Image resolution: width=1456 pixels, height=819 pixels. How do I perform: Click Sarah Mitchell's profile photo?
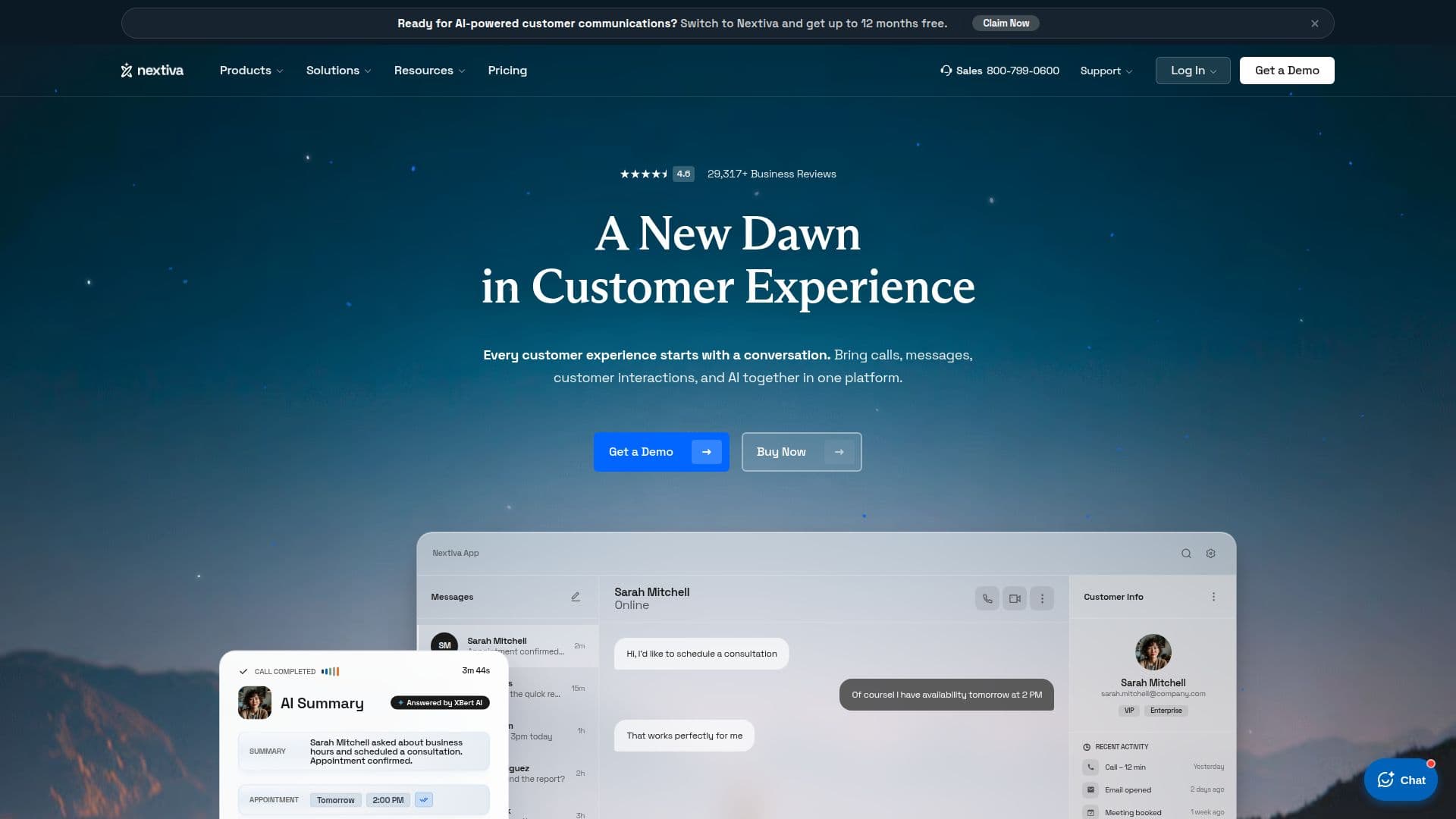pos(1153,652)
